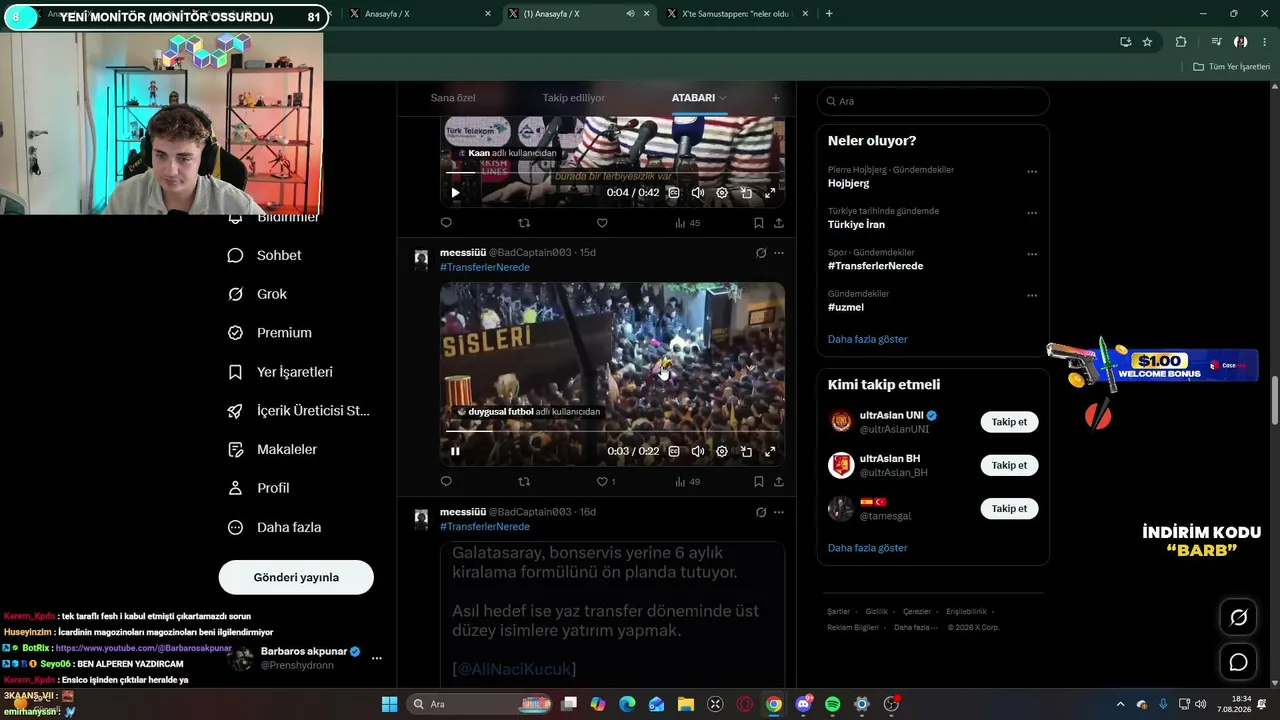Follow ultrAslan BH
The width and height of the screenshot is (1280, 720).
coord(1009,465)
